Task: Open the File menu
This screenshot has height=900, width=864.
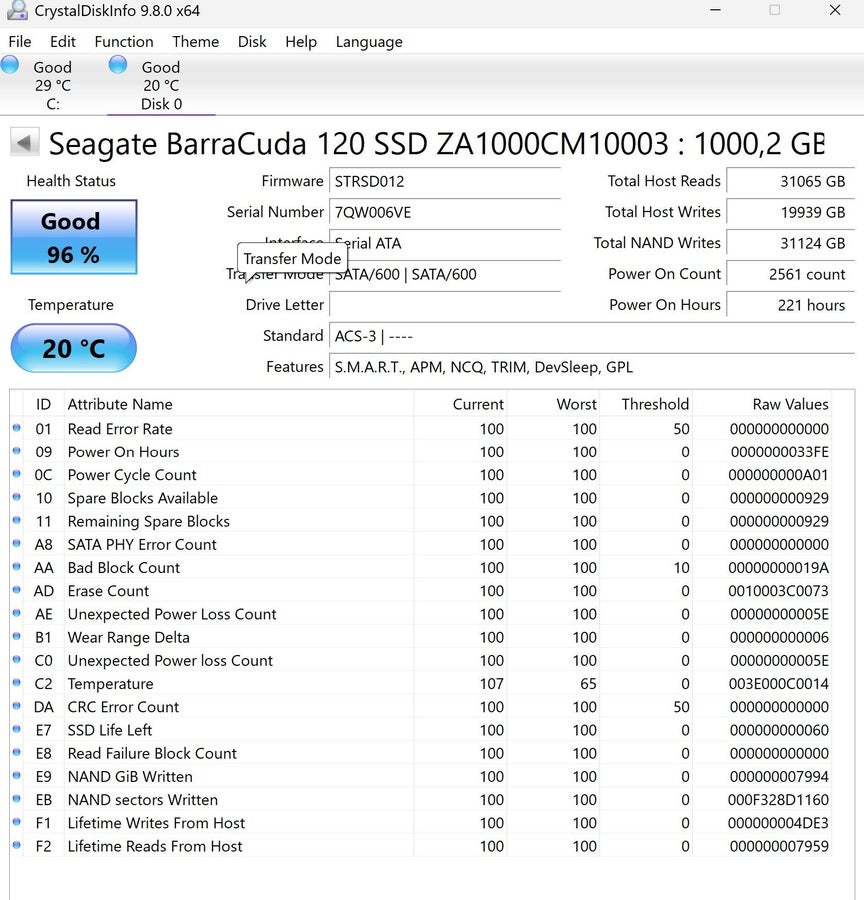Action: (x=20, y=42)
